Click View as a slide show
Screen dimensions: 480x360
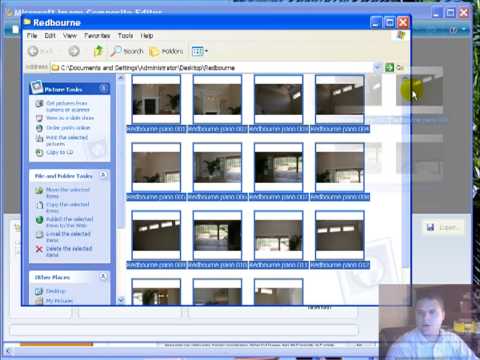point(70,118)
